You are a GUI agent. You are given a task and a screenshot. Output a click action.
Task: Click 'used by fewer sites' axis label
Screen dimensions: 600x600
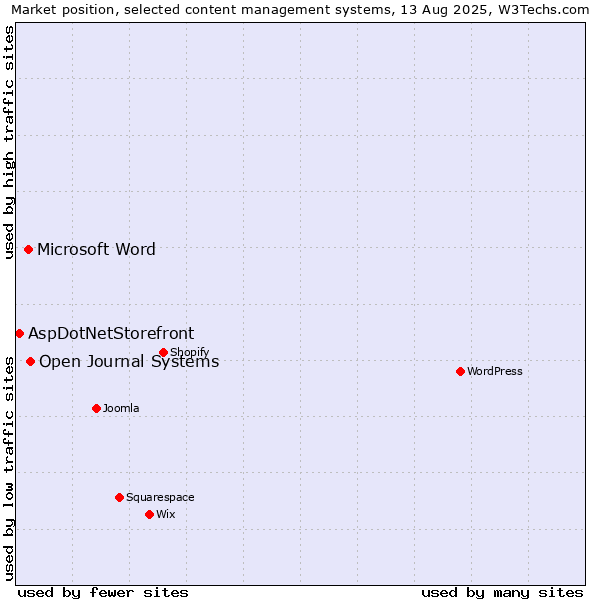point(103,593)
